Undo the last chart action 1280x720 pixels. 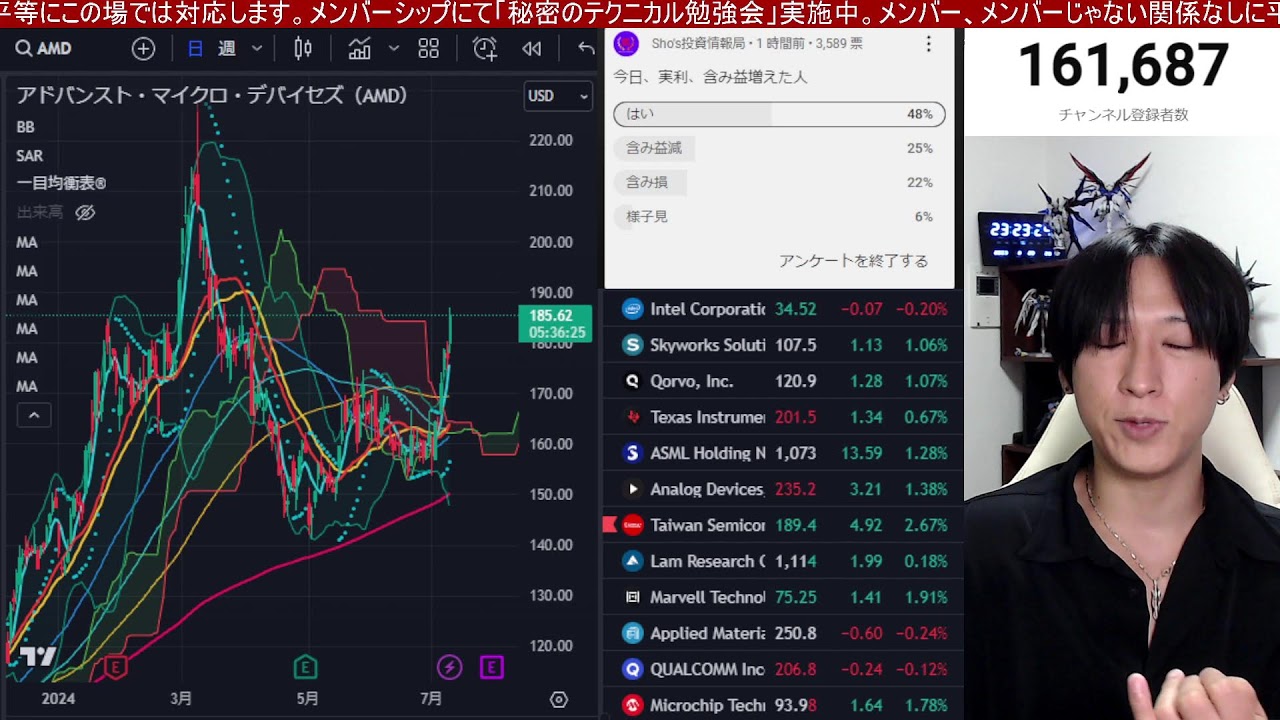pos(586,48)
